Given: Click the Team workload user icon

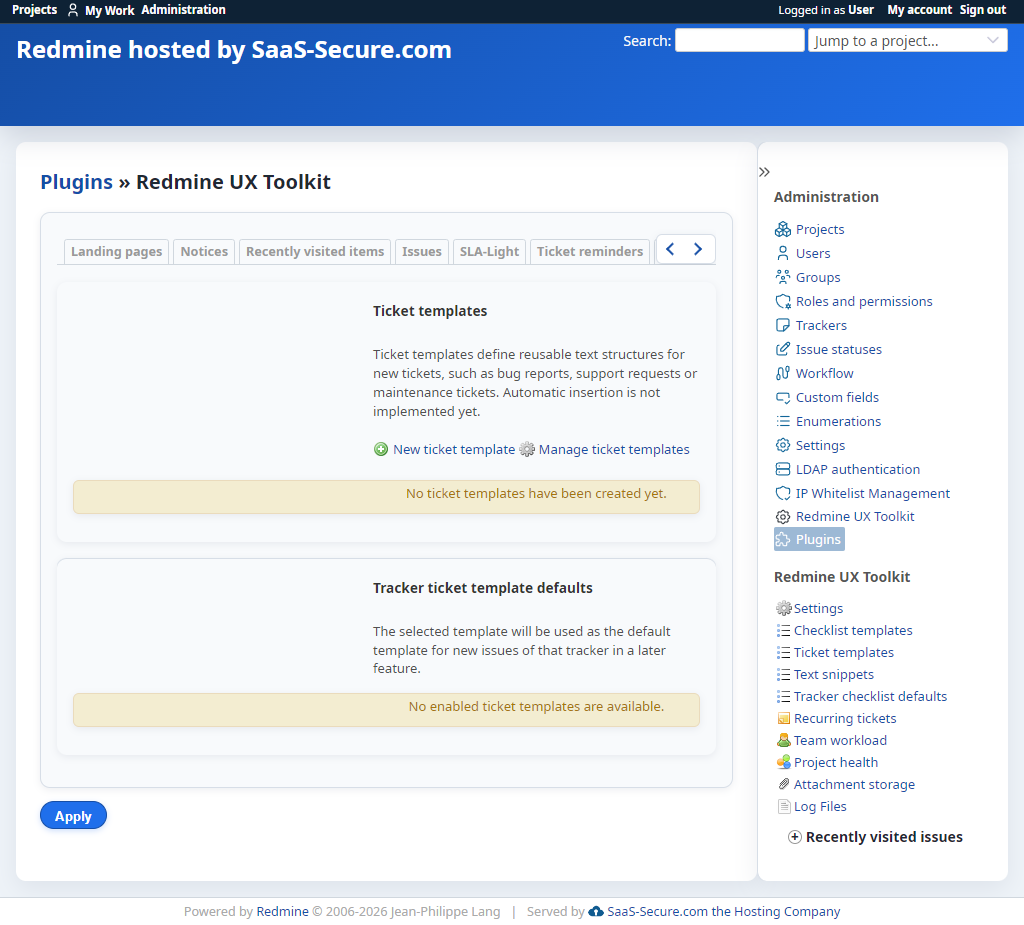Looking at the screenshot, I should (784, 740).
